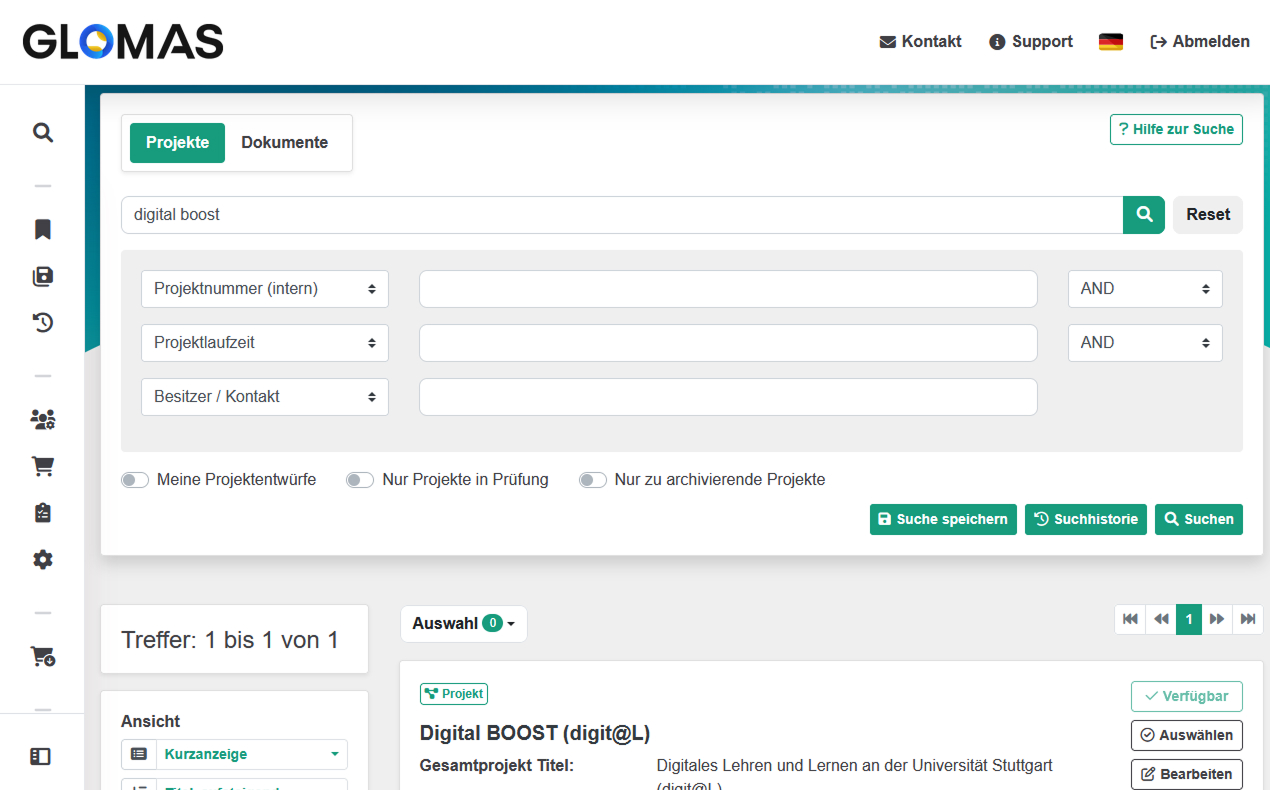Viewport: 1270px width, 790px height.
Task: Click the German flag language icon
Action: pyautogui.click(x=1110, y=42)
